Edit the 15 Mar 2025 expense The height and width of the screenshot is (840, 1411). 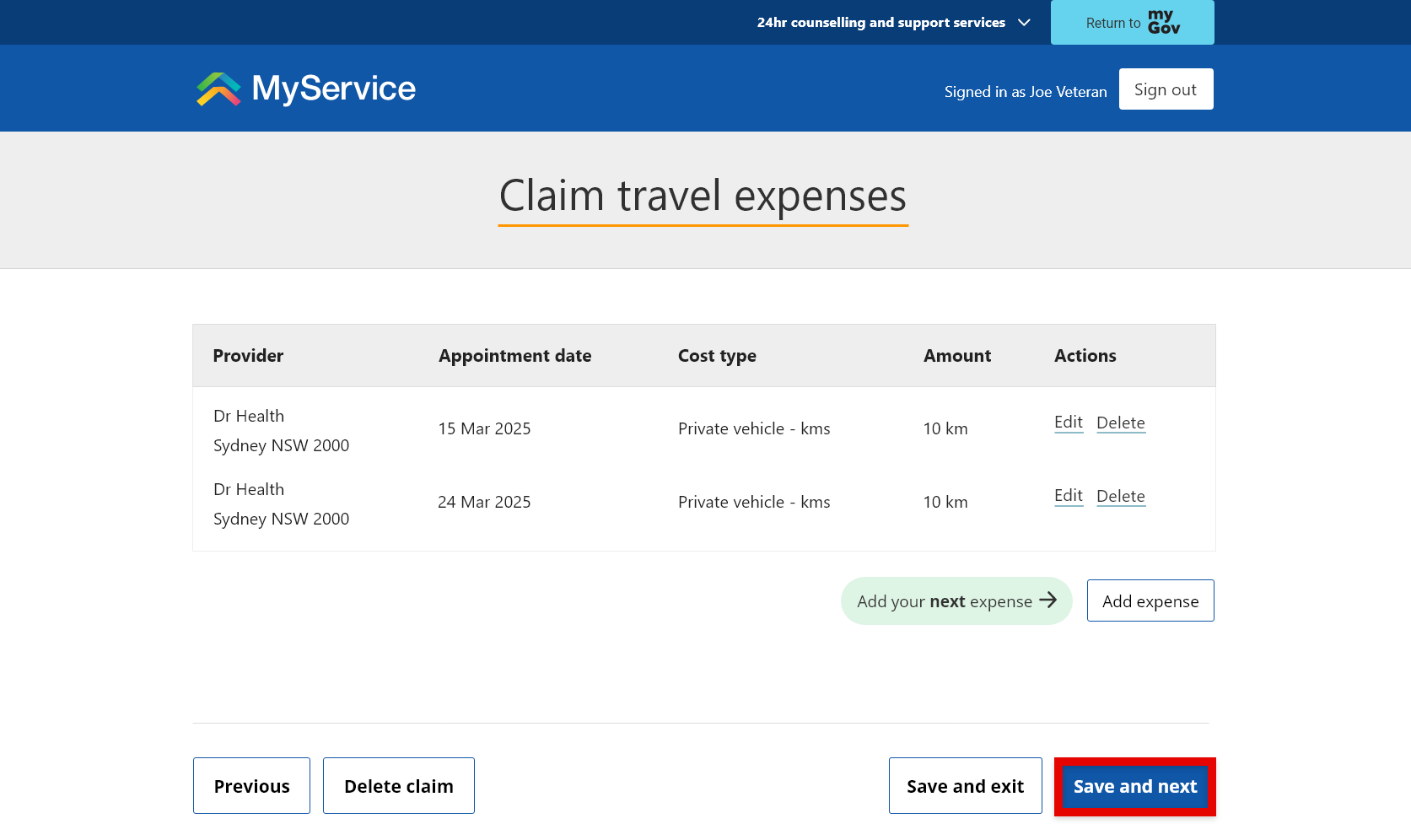(1068, 423)
